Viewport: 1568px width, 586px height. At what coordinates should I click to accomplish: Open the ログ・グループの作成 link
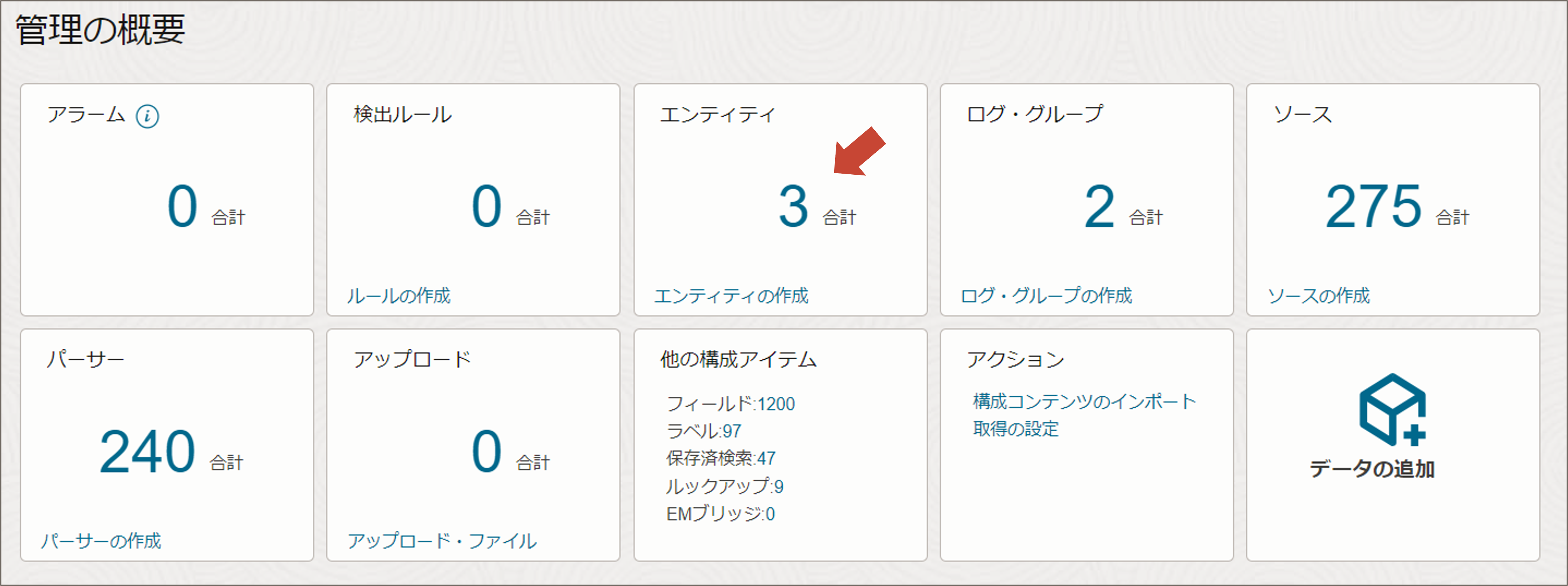pos(1046,296)
